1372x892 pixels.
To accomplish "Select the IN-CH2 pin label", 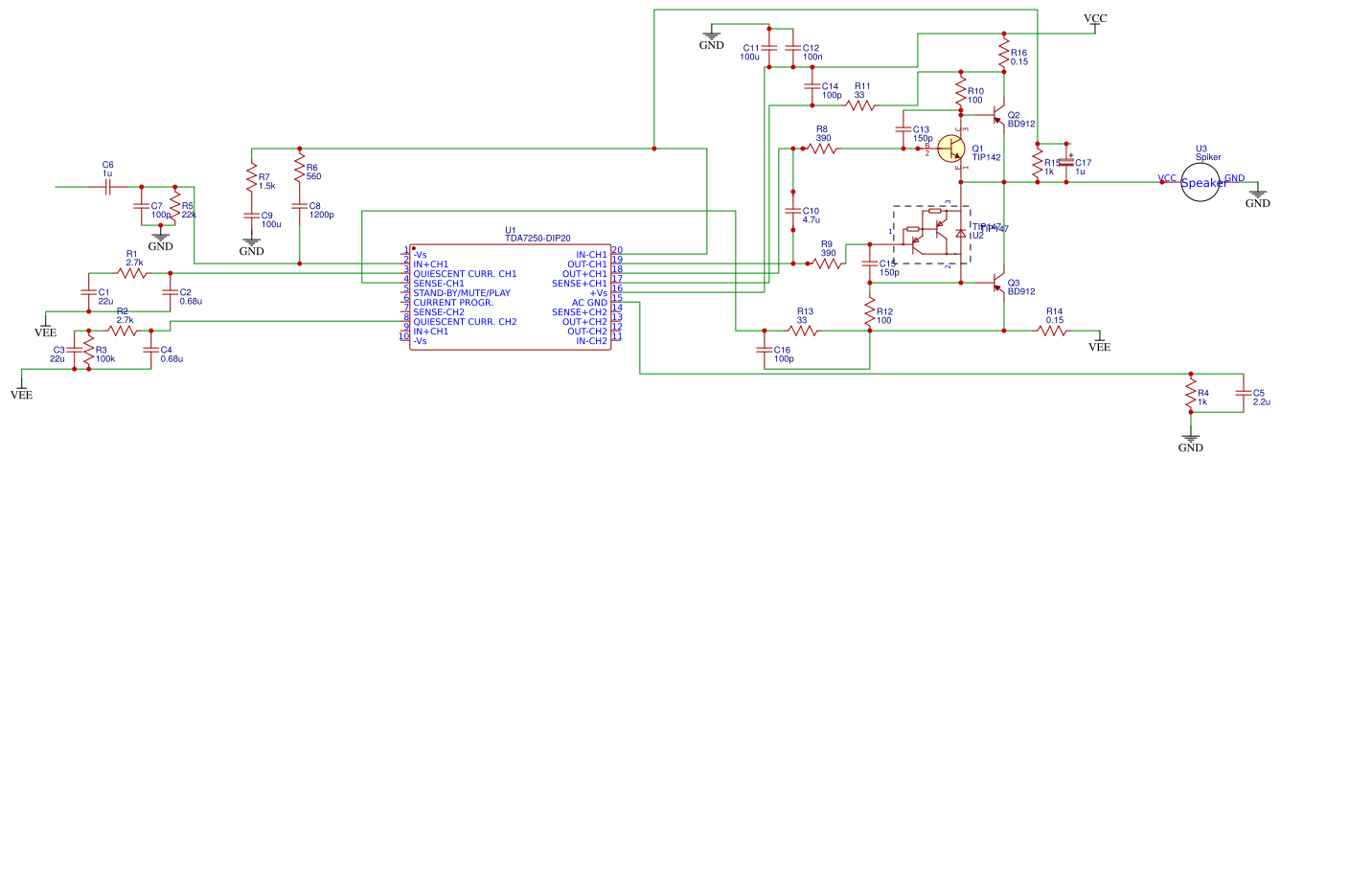I will coord(591,341).
